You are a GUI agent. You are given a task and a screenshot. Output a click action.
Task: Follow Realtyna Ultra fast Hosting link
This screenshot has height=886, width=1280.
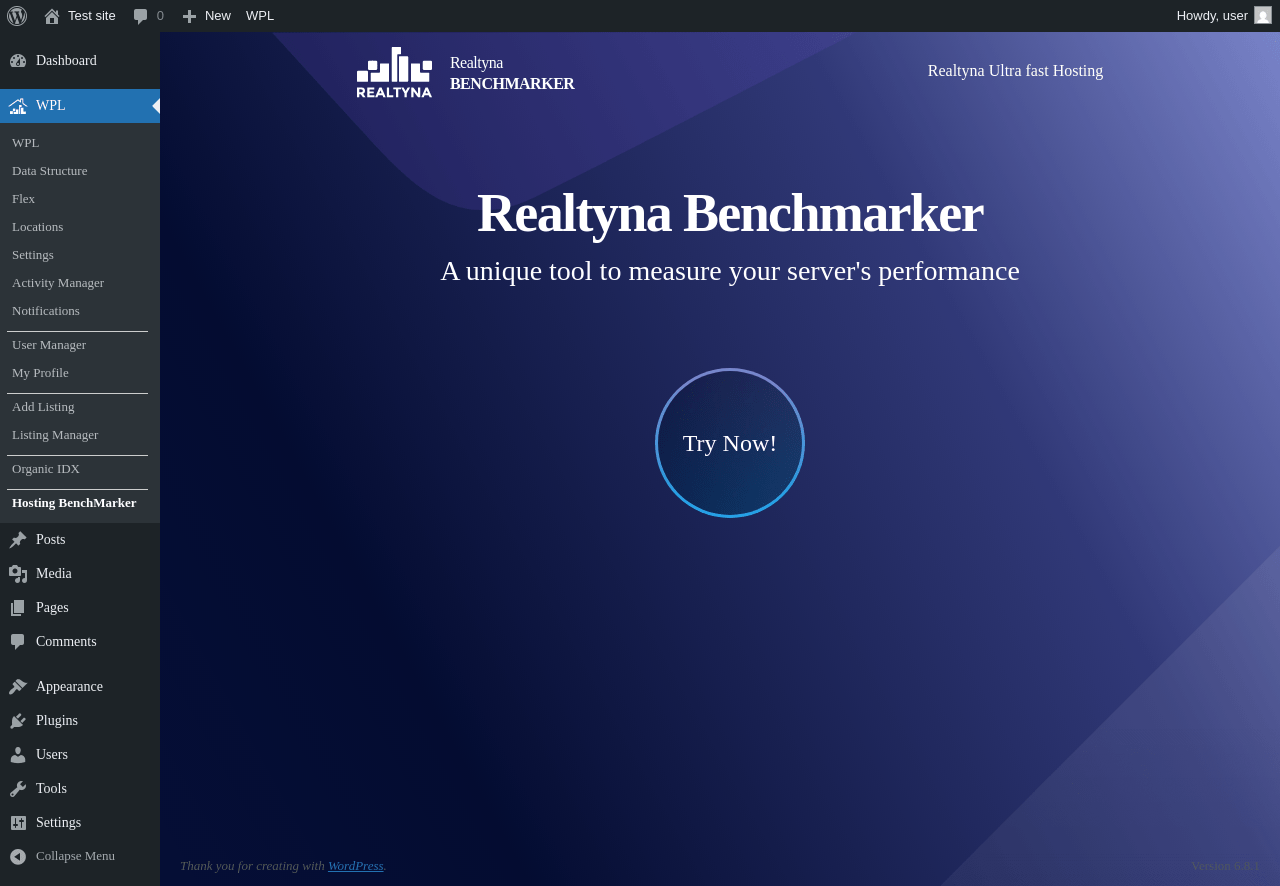1015,71
